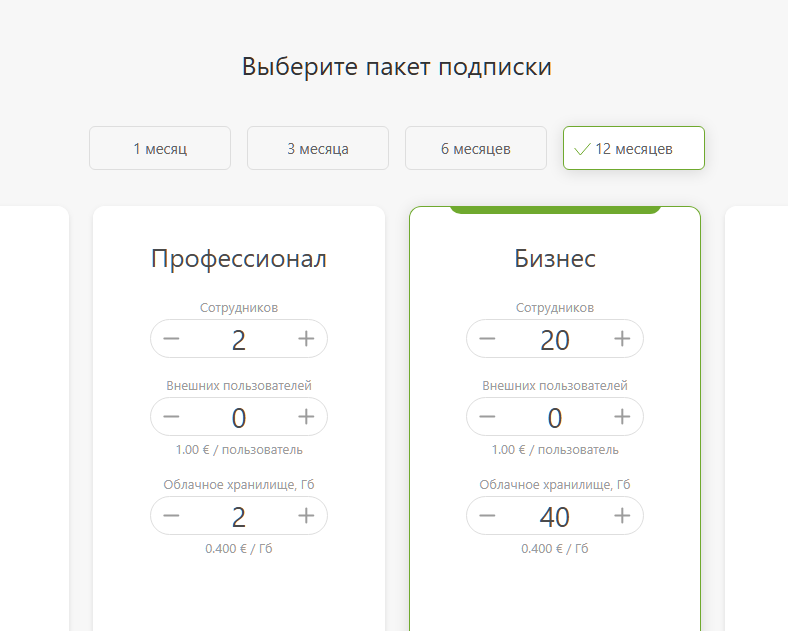Decrease Сотрудников count in Профессионал plan
This screenshot has height=631, width=788.
point(171,339)
